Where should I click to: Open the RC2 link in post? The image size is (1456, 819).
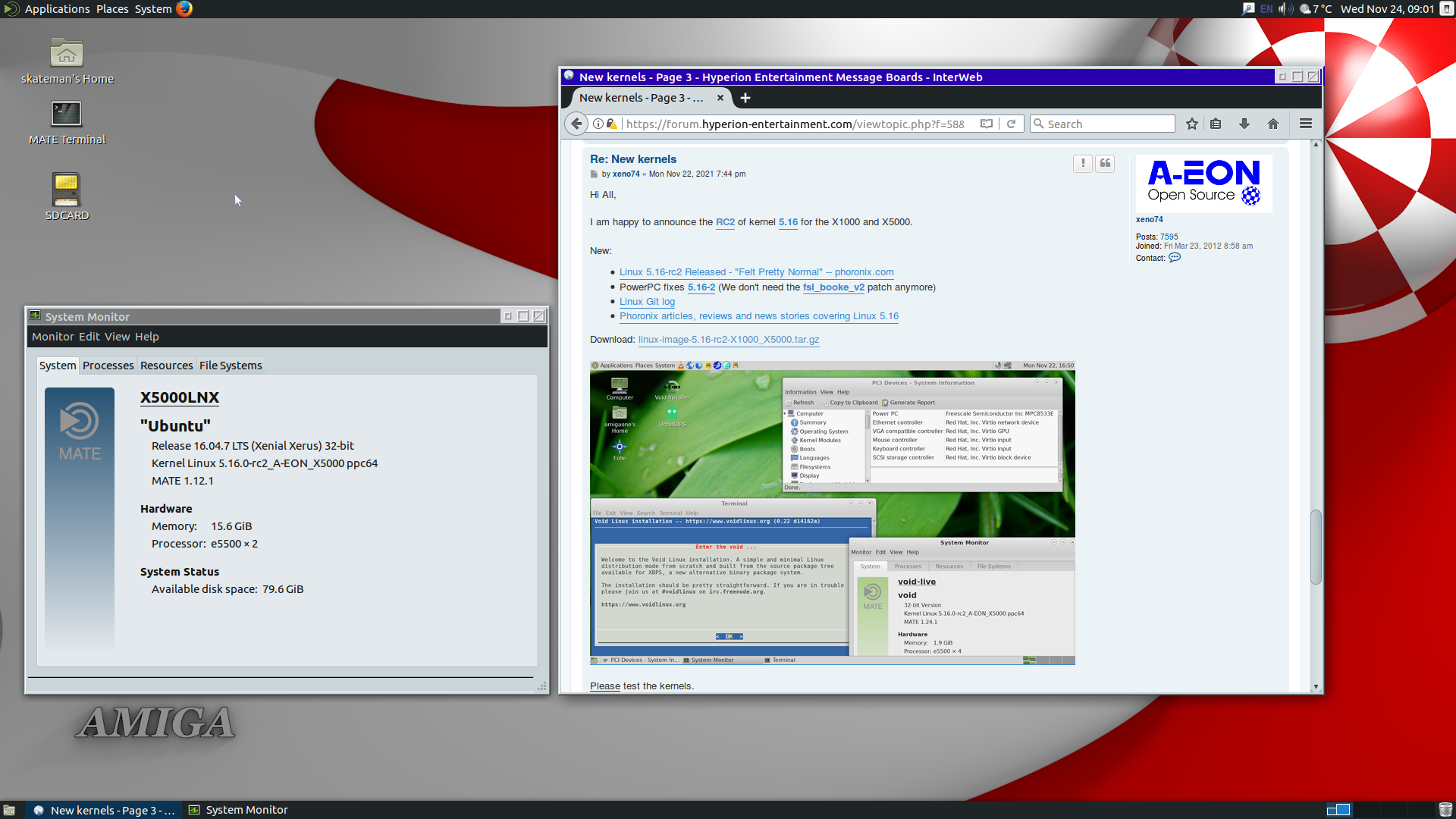(x=726, y=222)
